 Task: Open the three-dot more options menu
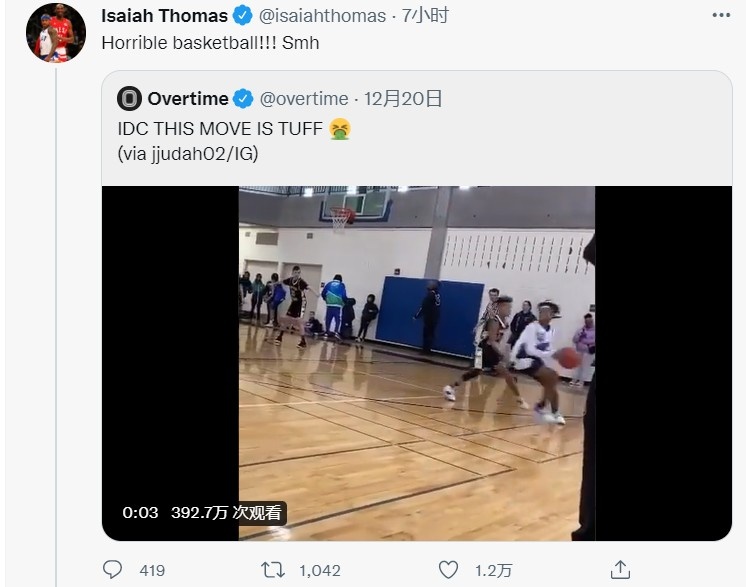[x=721, y=16]
